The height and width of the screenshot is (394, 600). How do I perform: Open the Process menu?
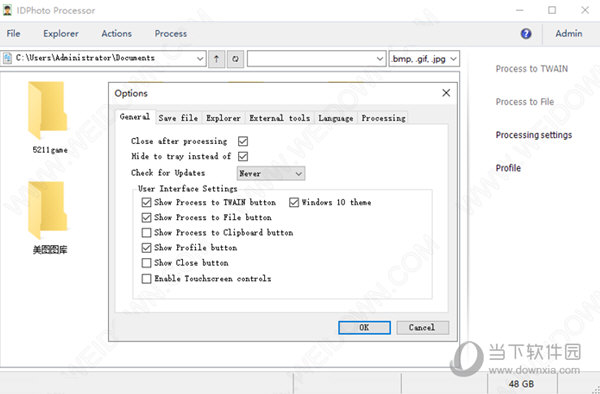171,34
